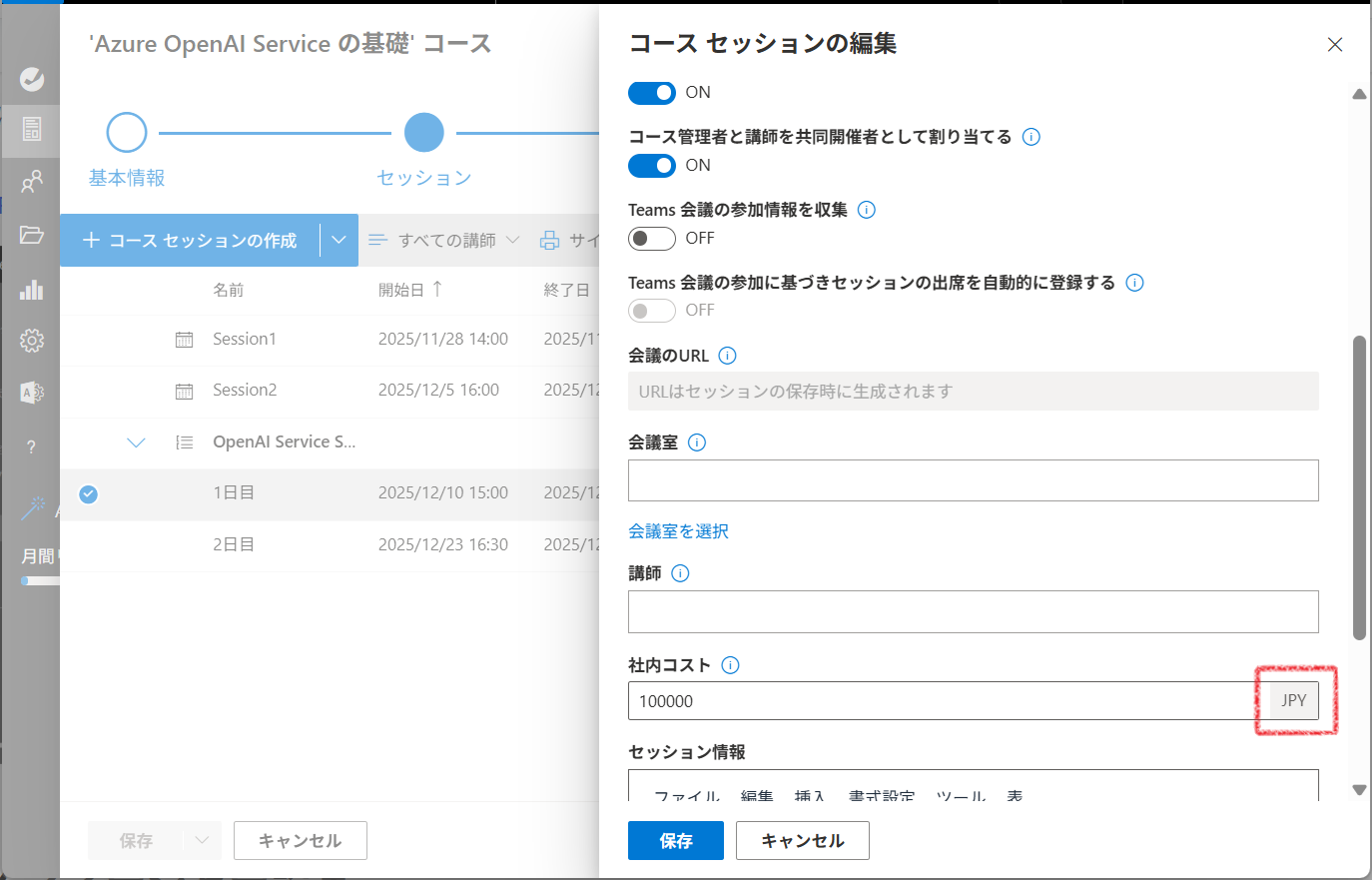The image size is (1372, 880).
Task: Click into the 講師 input field
Action: tap(974, 611)
